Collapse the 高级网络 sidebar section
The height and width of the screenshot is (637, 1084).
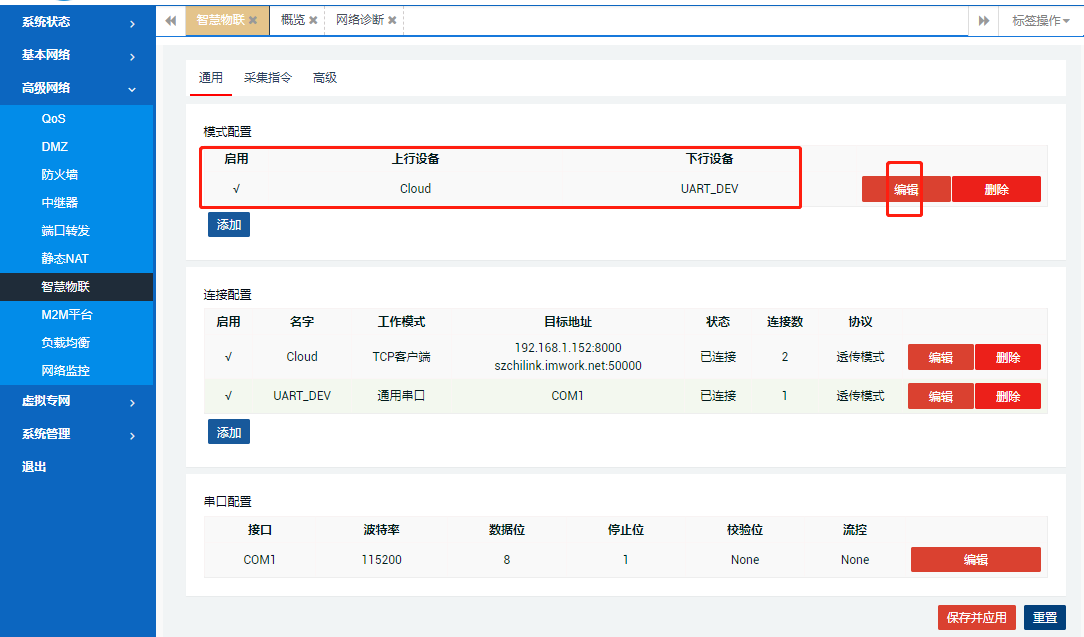(x=46, y=87)
